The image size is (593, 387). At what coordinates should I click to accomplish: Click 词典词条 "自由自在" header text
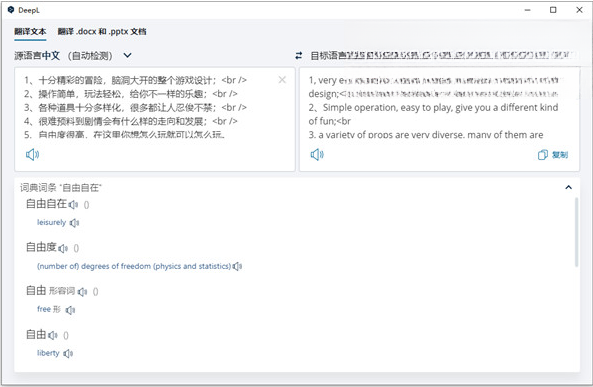[x=61, y=187]
